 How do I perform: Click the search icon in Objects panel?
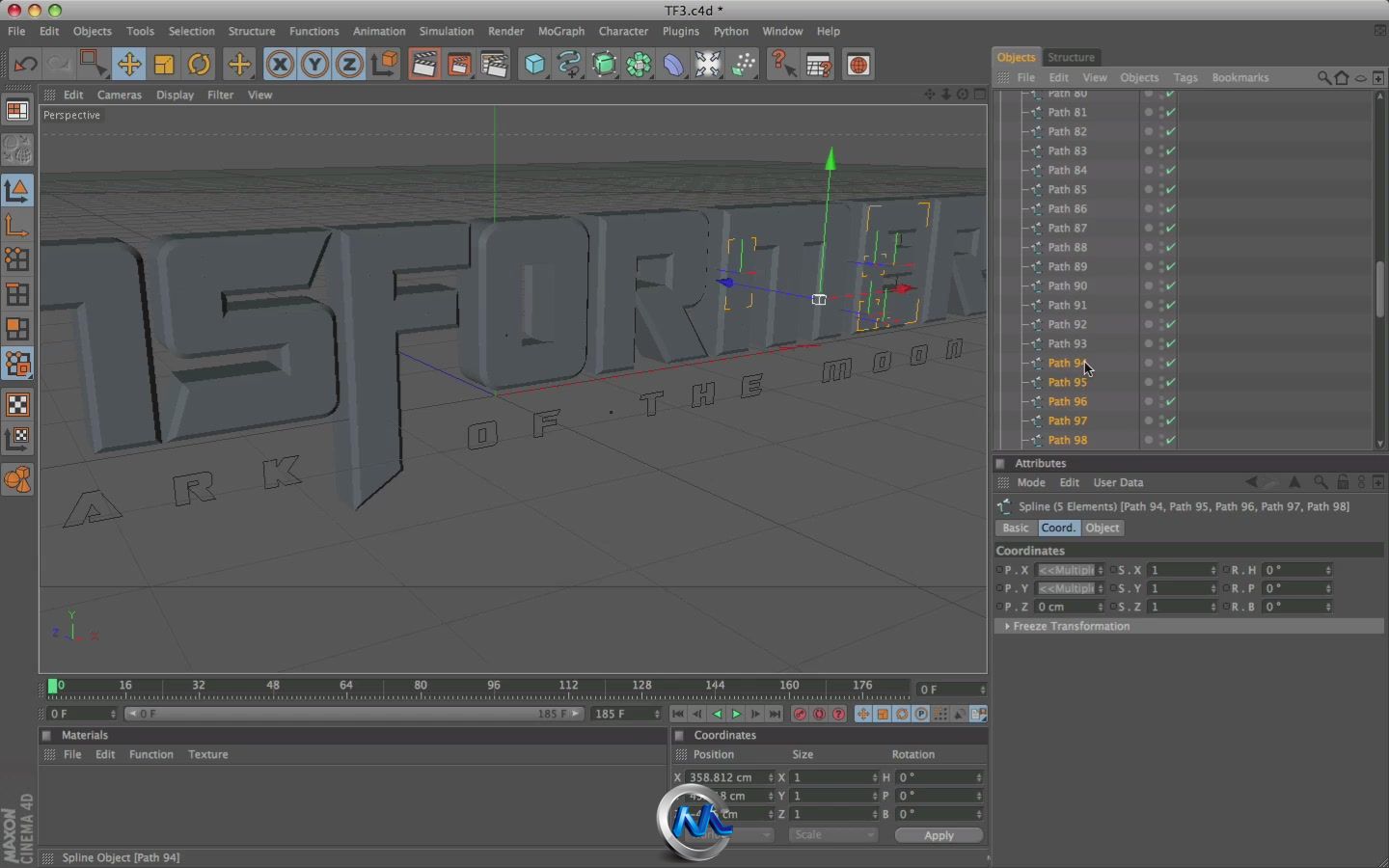[1323, 78]
